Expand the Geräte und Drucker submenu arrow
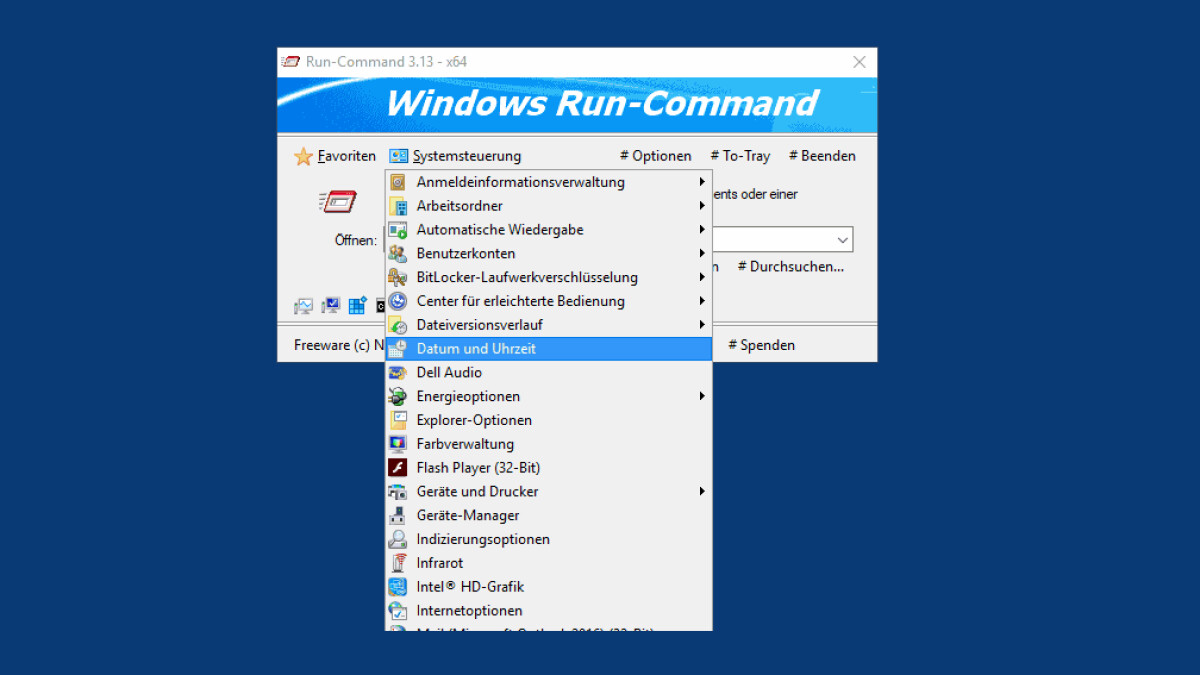 (x=702, y=492)
